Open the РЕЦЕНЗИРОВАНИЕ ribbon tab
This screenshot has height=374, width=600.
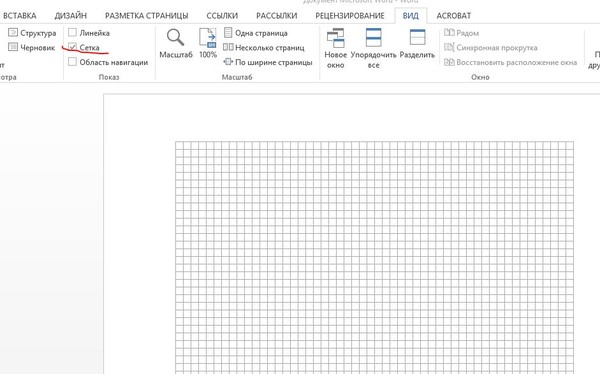pos(350,16)
